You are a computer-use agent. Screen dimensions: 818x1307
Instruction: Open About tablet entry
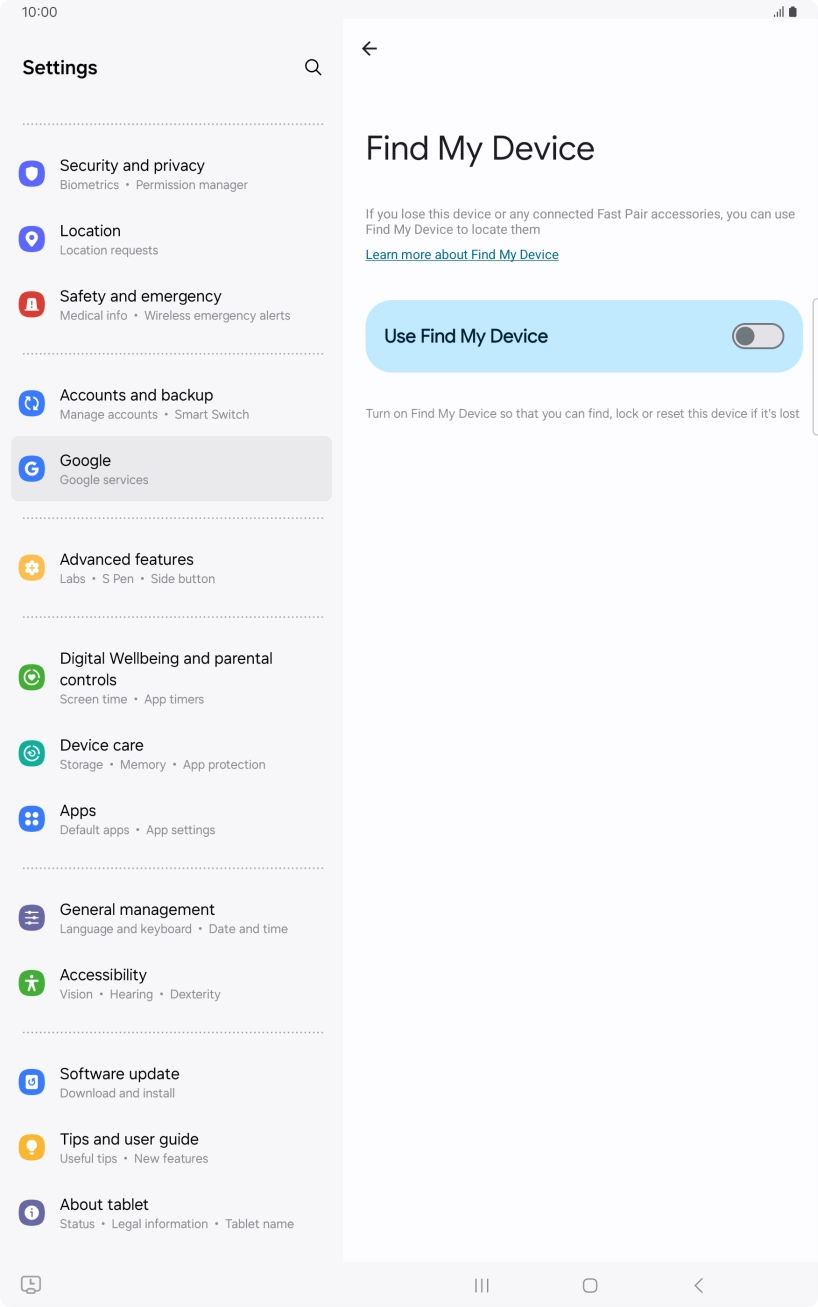[x=171, y=1213]
